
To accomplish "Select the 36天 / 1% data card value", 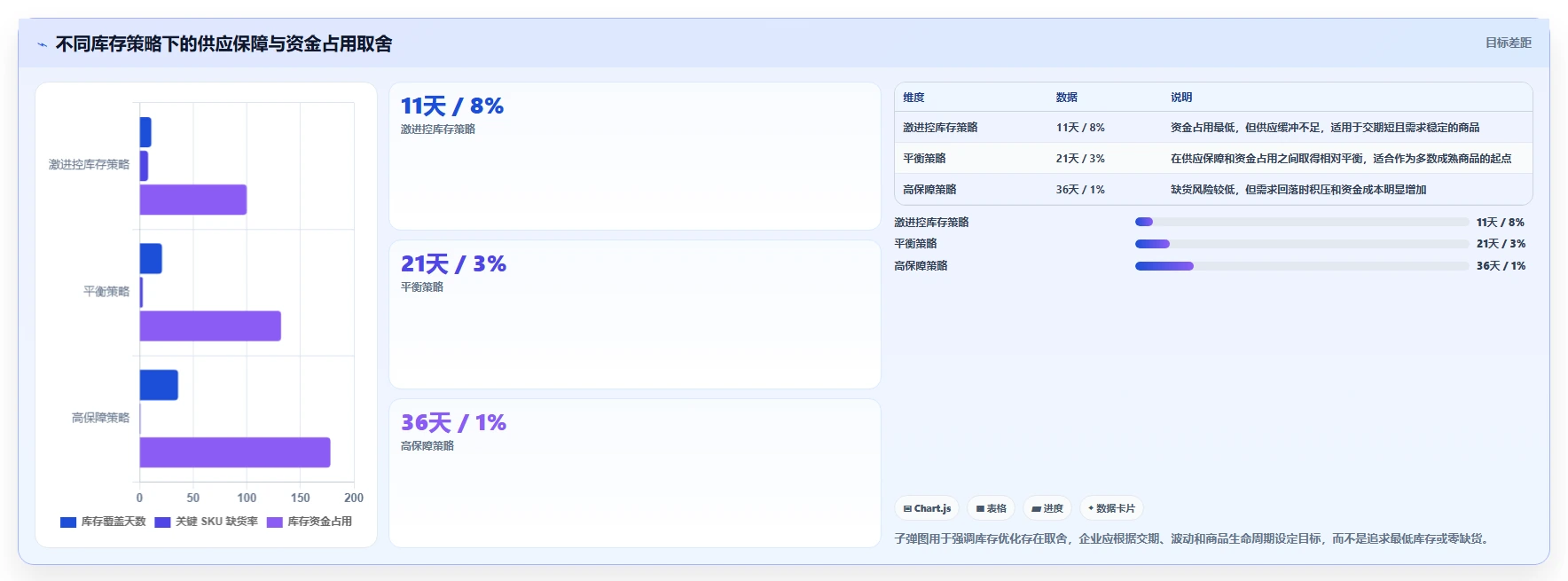I will 453,423.
